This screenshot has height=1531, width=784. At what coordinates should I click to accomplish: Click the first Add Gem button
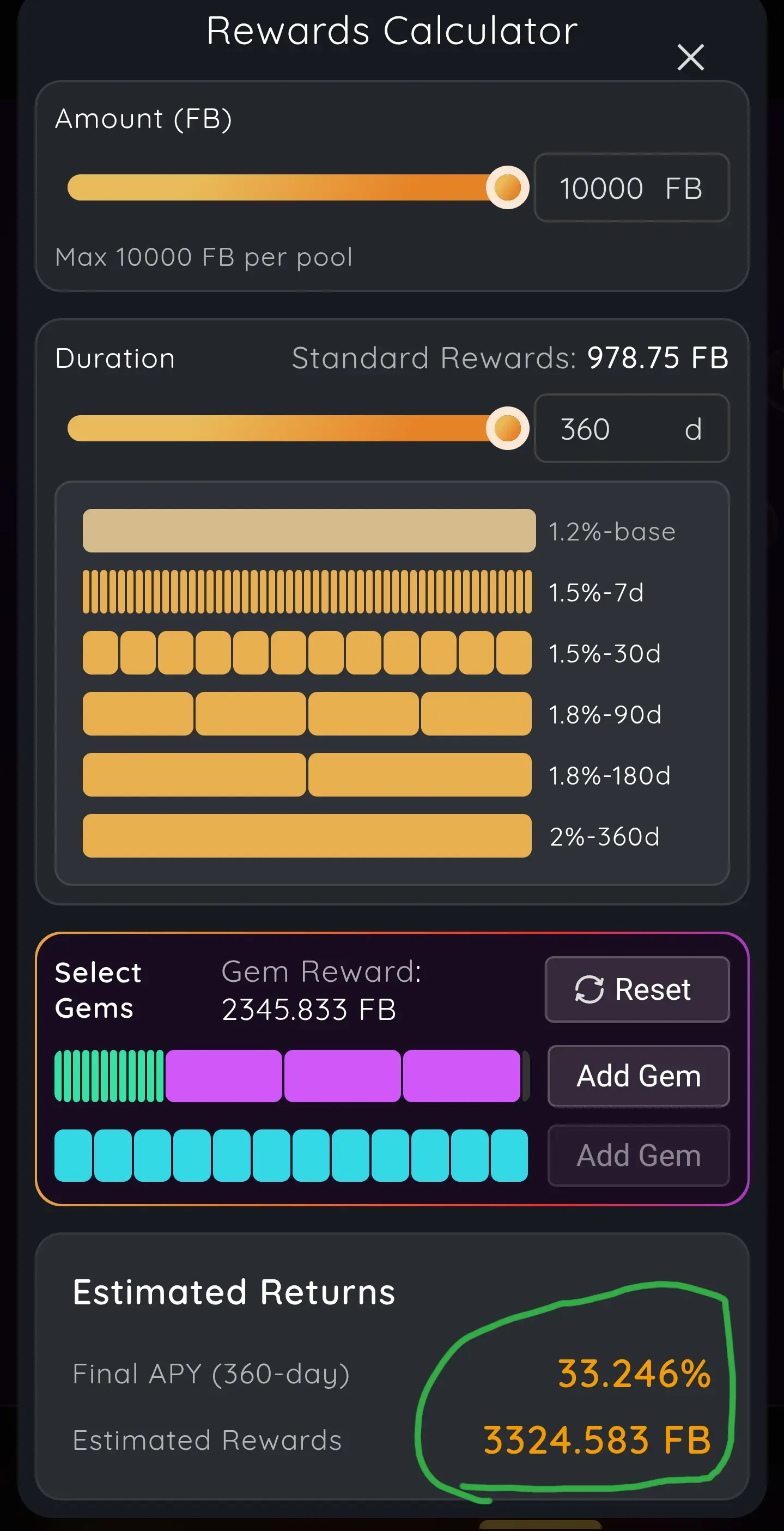tap(638, 1077)
